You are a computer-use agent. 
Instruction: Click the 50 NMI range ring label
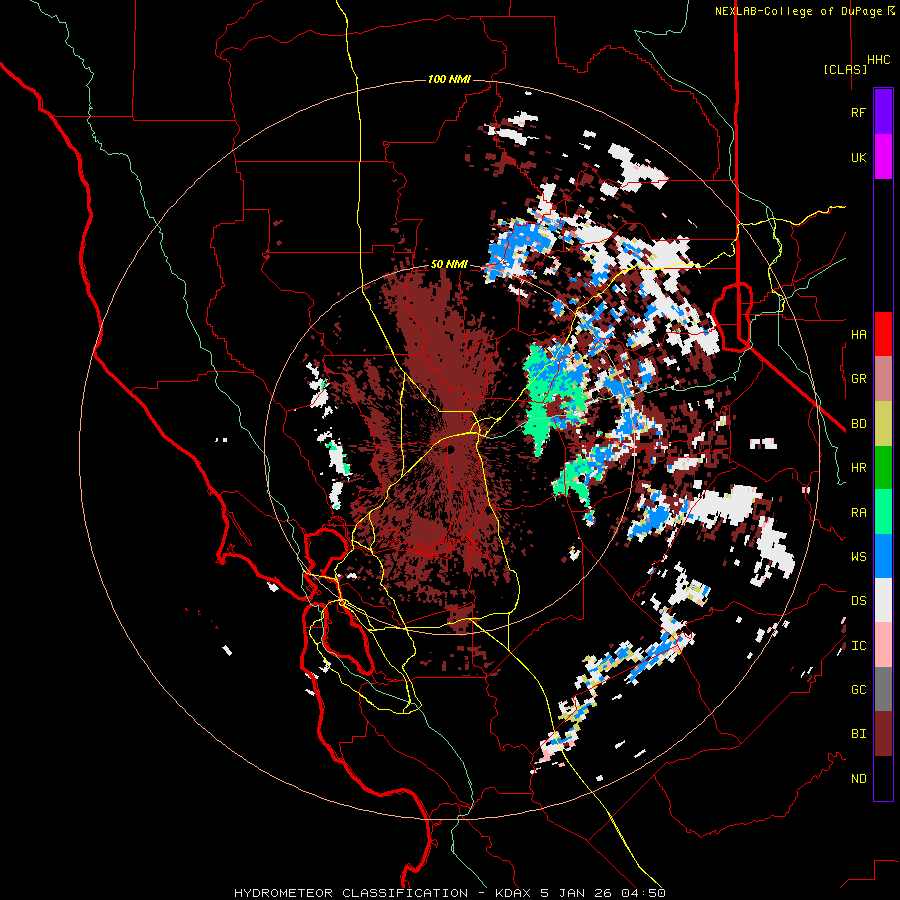click(x=449, y=265)
